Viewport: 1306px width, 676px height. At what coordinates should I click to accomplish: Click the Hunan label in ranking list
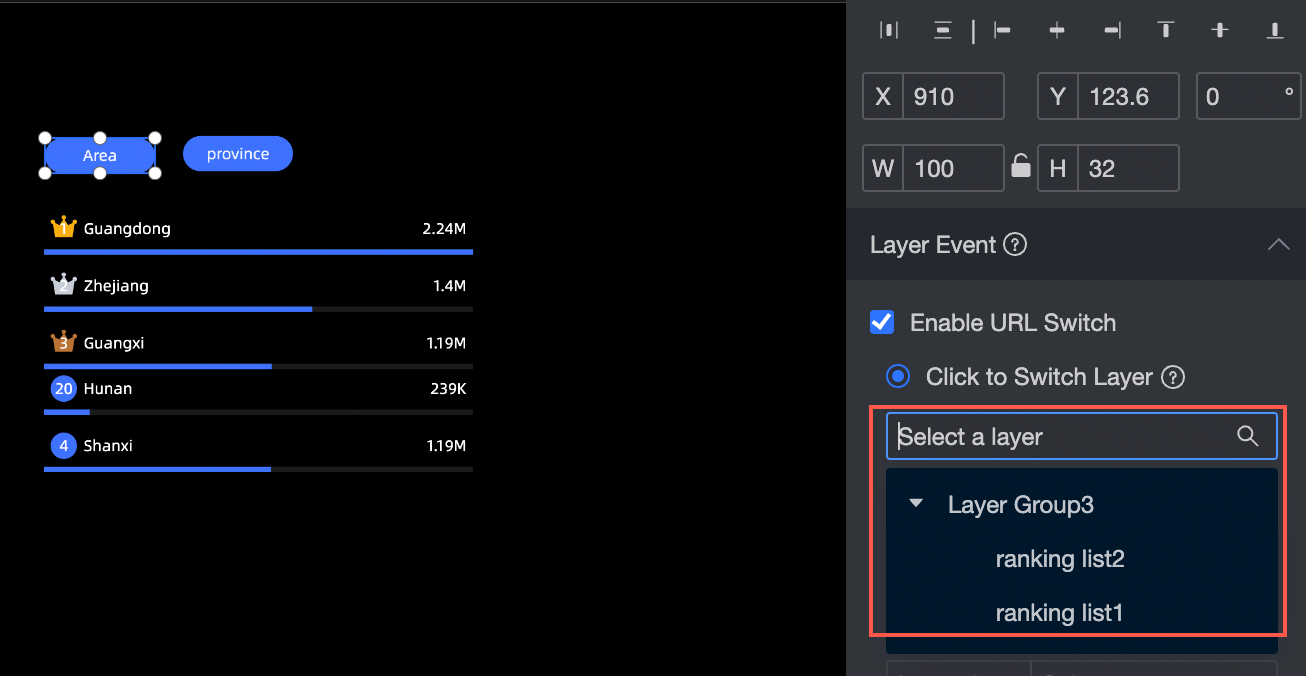click(108, 388)
